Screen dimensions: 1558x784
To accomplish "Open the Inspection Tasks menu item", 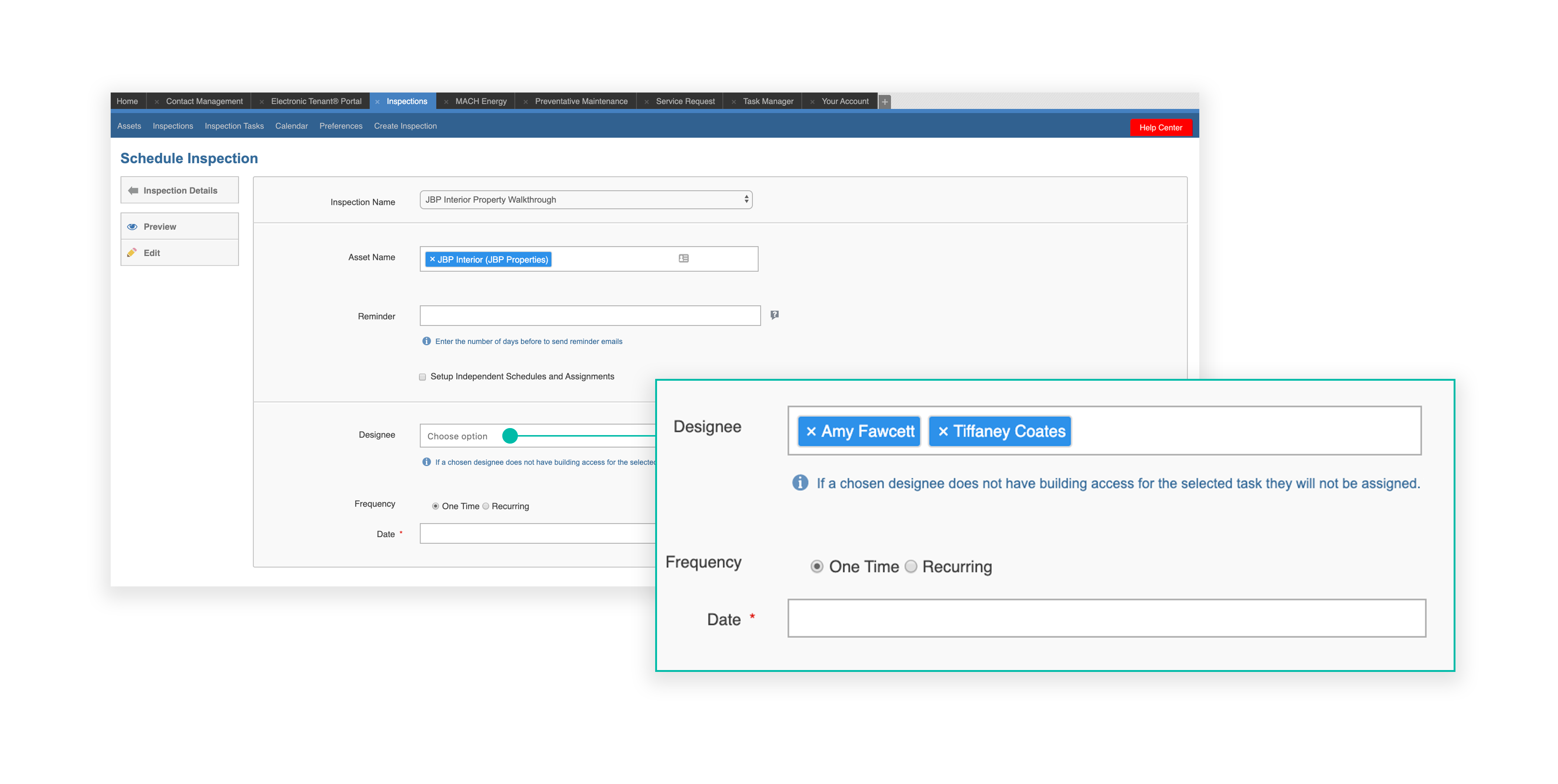I will pyautogui.click(x=234, y=126).
